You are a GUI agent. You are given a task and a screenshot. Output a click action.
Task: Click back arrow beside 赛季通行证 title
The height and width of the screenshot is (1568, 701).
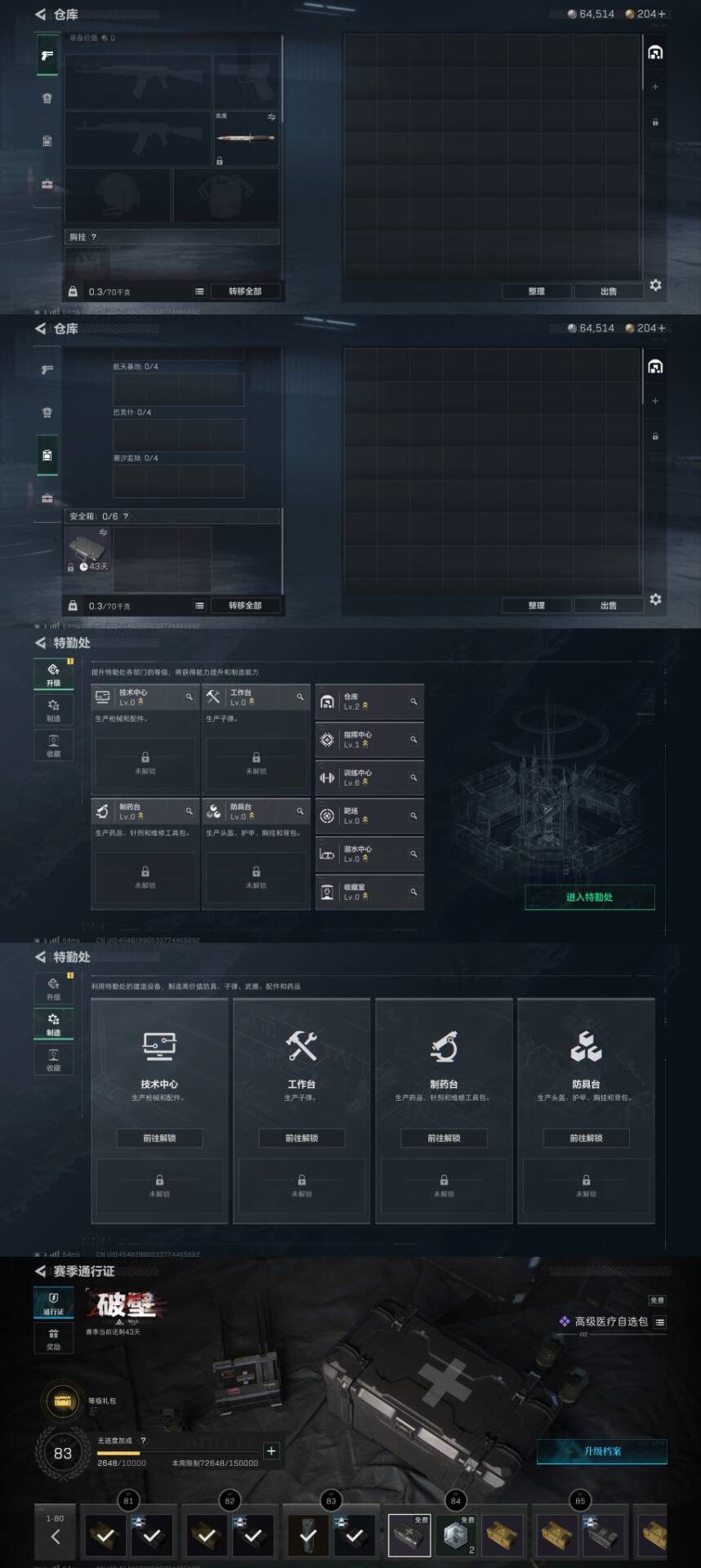40,1272
